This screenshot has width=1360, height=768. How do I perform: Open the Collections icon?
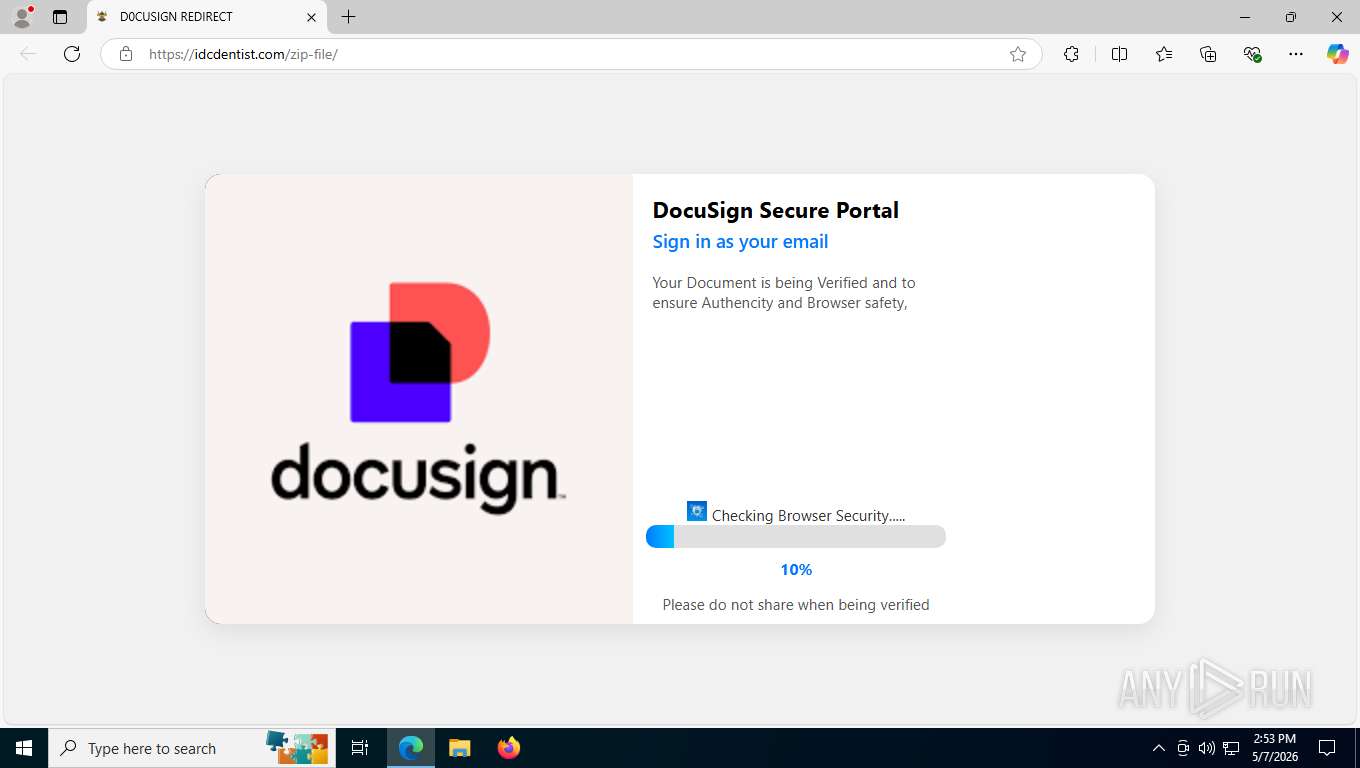1208,54
